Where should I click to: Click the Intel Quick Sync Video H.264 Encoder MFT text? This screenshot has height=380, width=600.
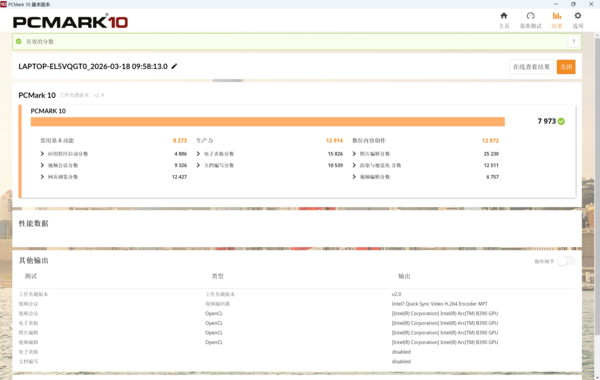pyautogui.click(x=440, y=304)
